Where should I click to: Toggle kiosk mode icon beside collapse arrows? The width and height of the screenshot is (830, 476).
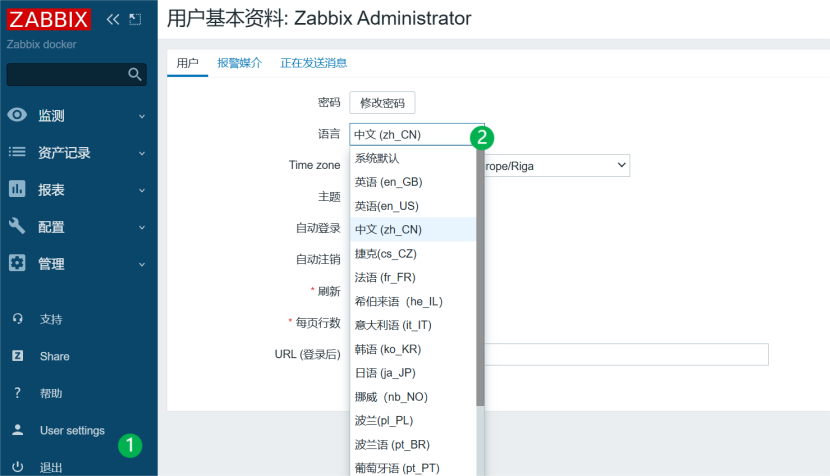[x=136, y=20]
